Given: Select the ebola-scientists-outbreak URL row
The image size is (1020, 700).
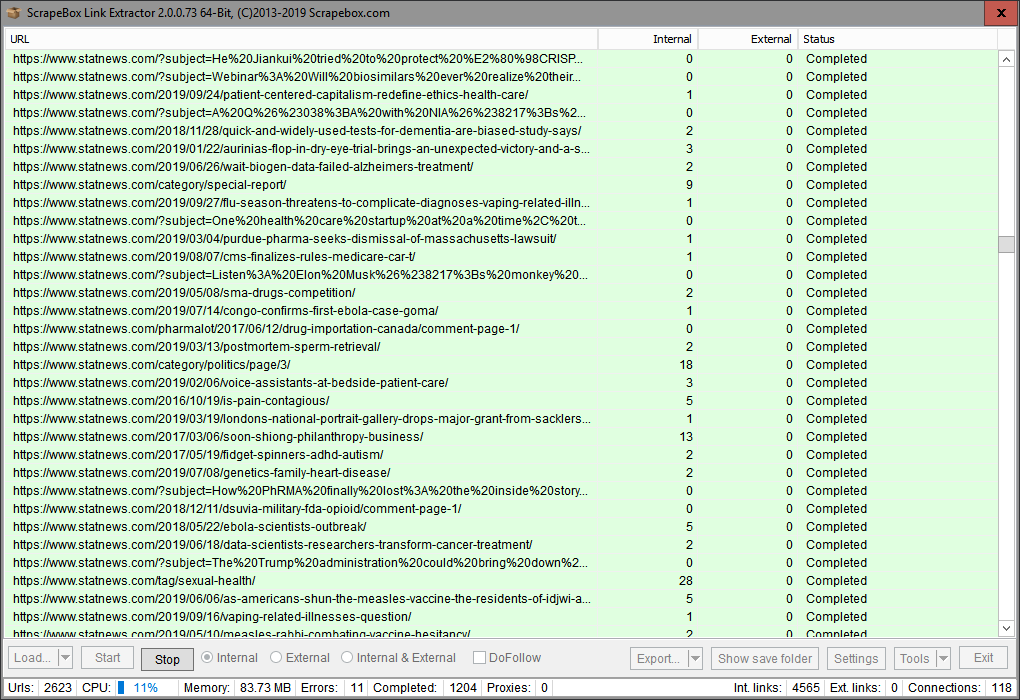Looking at the screenshot, I should tap(501, 526).
